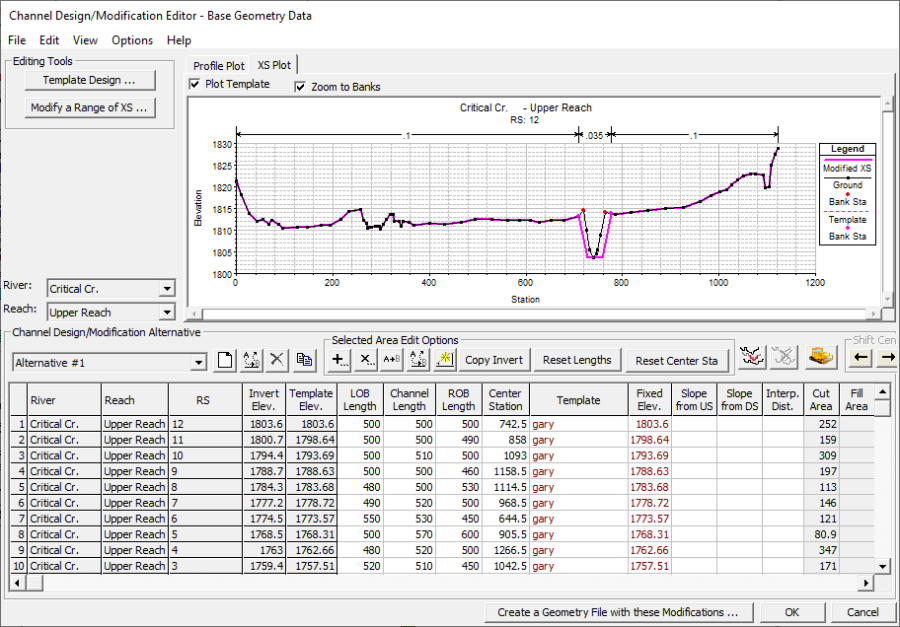Click the add-to-selected-area plus icon

pyautogui.click(x=340, y=360)
